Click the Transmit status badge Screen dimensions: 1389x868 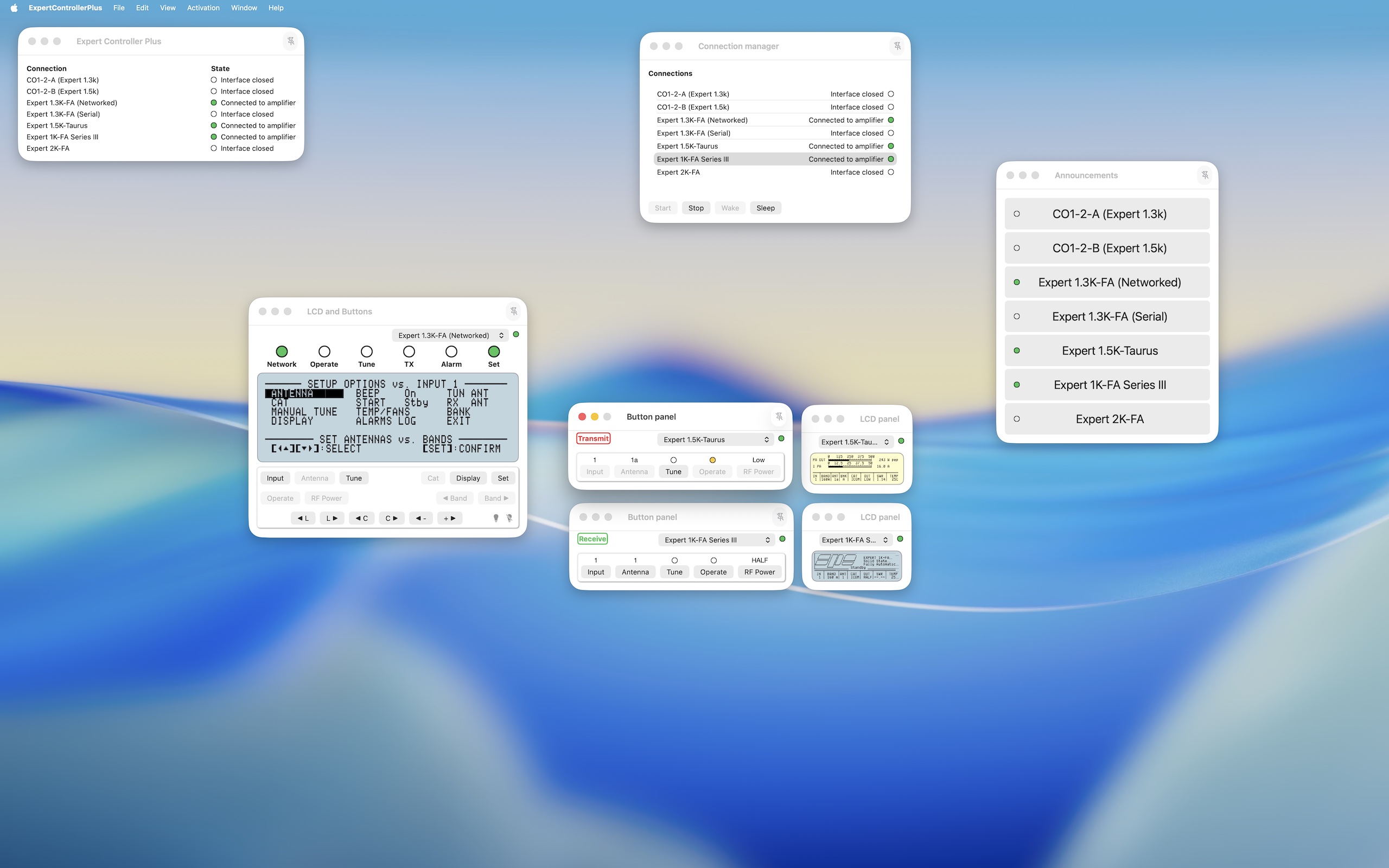[593, 438]
